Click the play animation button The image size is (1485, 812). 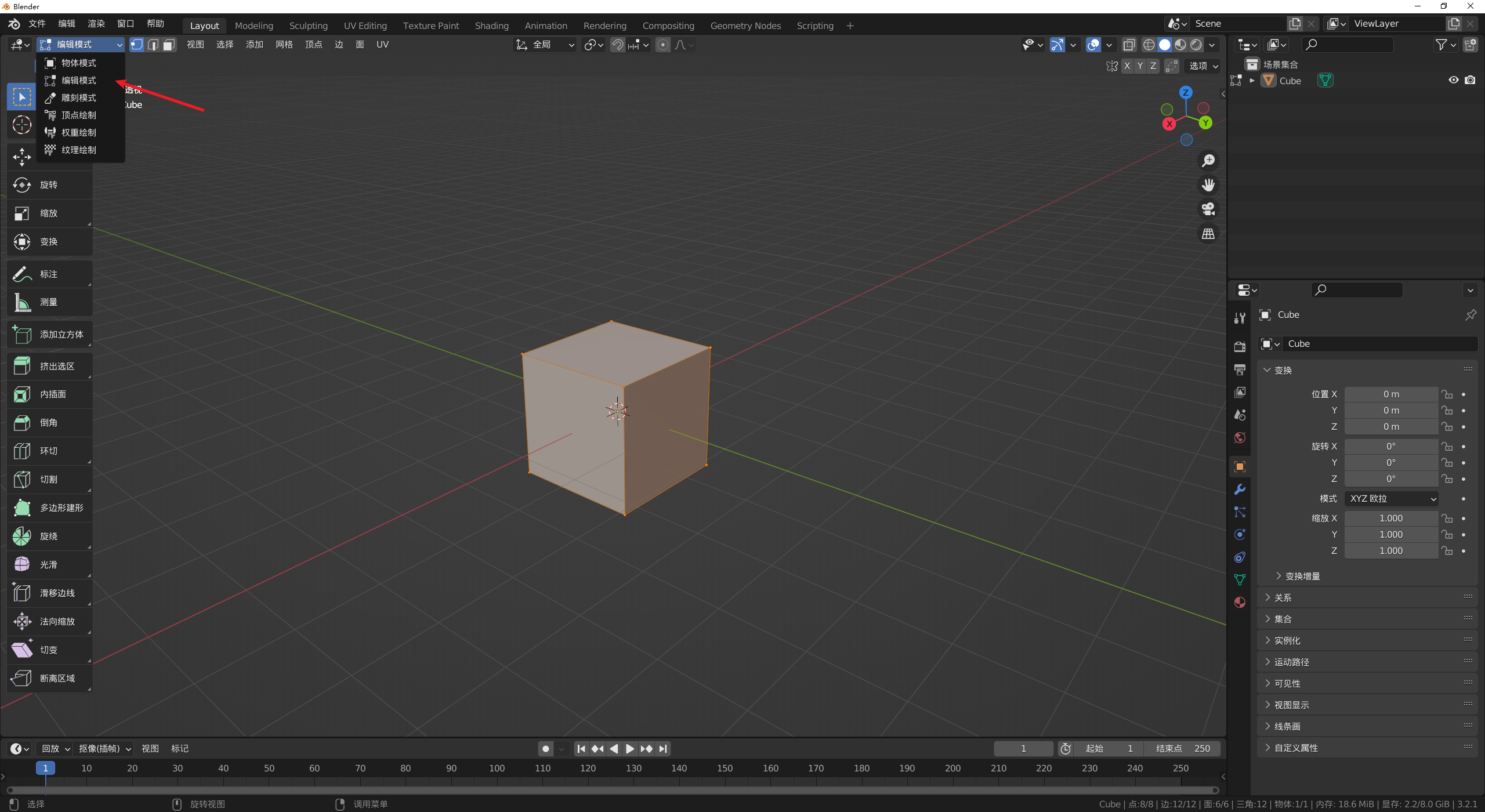(x=629, y=749)
